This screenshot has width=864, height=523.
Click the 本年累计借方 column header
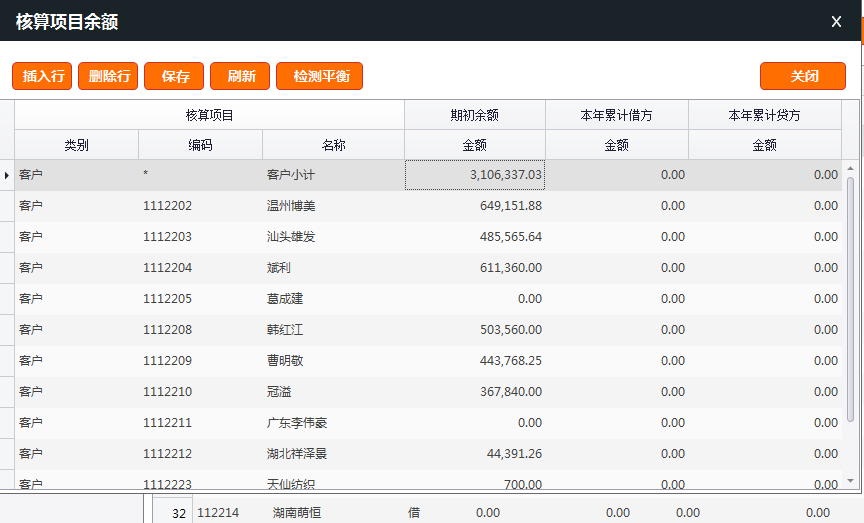(616, 115)
